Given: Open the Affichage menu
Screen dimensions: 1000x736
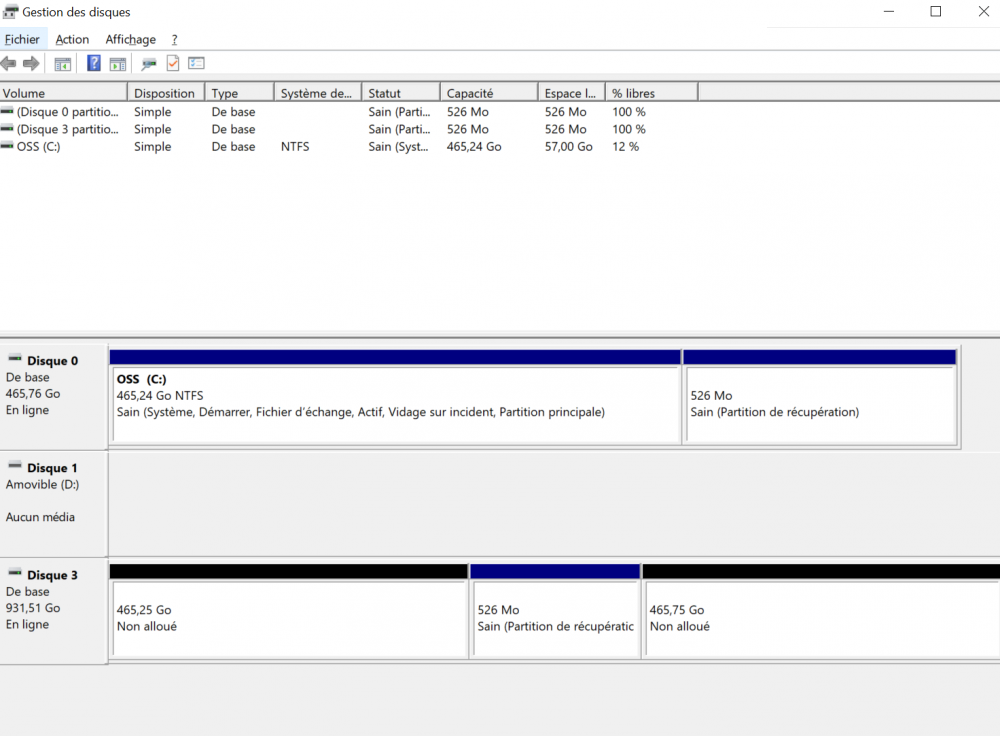Looking at the screenshot, I should (131, 39).
